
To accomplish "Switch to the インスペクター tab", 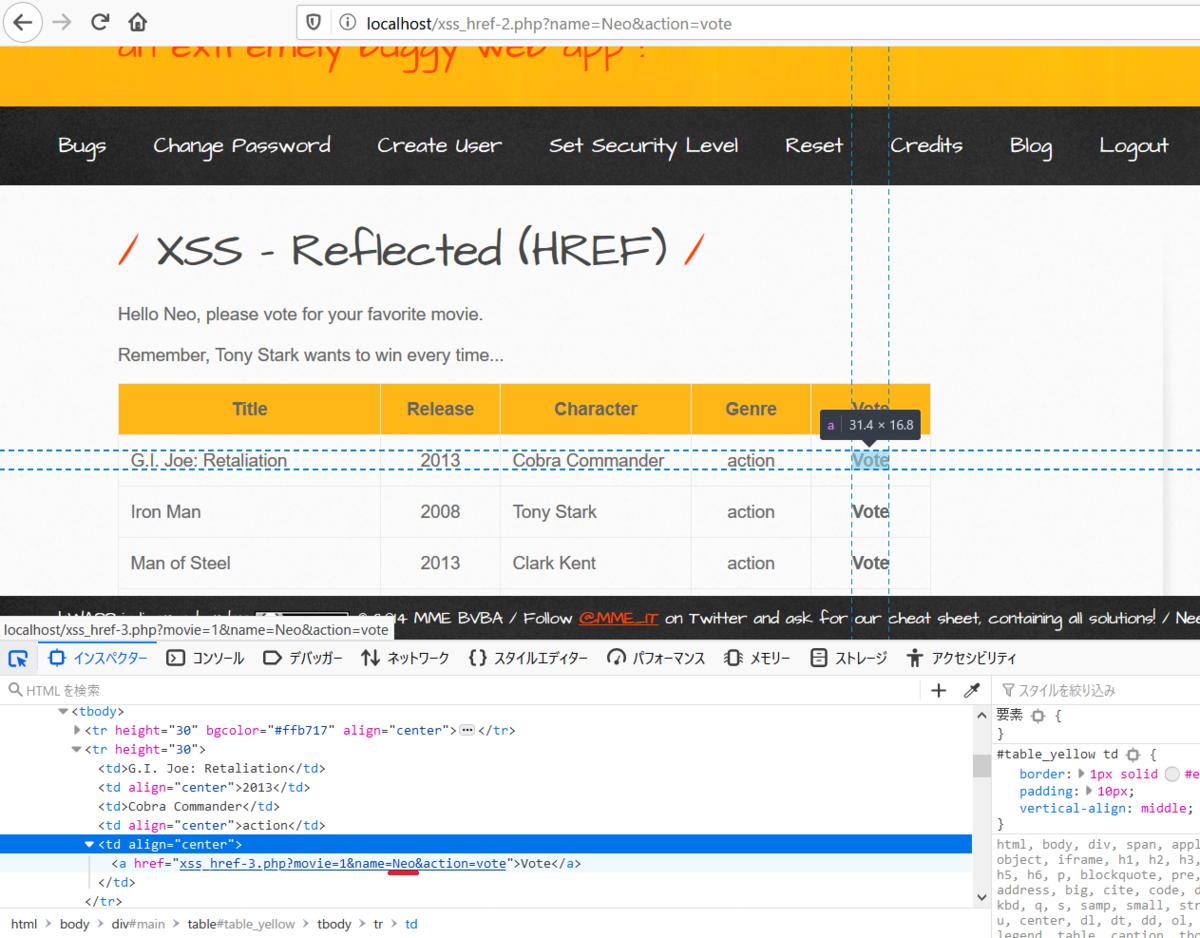I will [98, 658].
